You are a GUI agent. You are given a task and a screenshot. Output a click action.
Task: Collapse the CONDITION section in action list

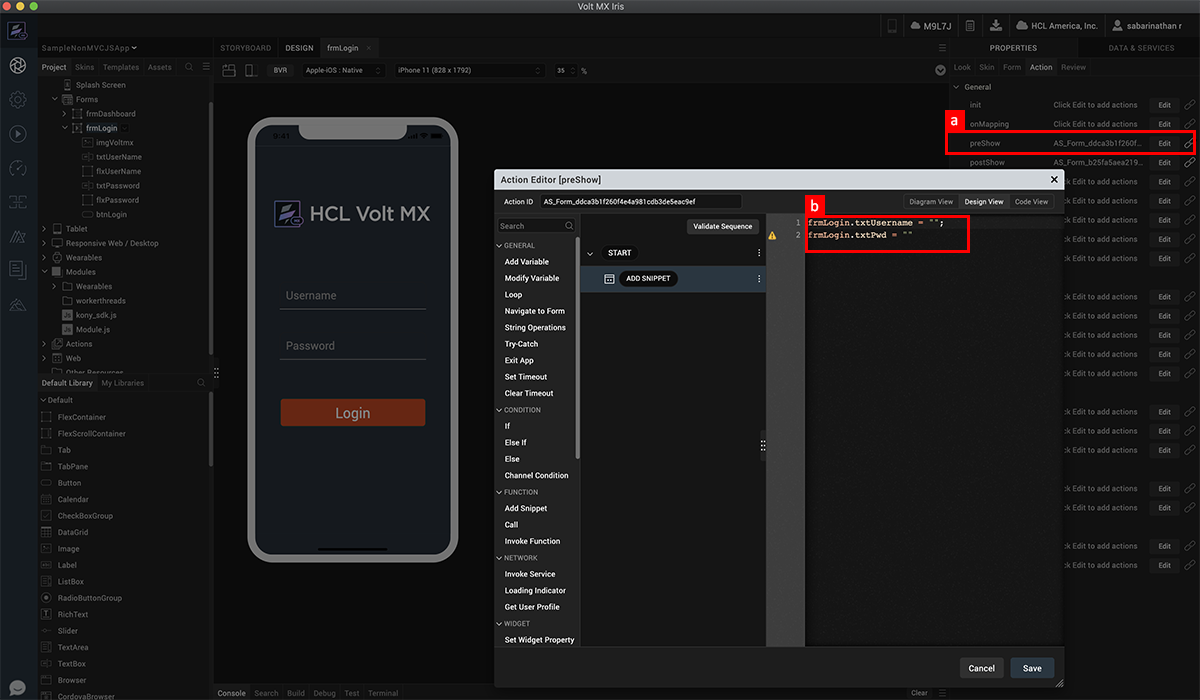tap(500, 410)
